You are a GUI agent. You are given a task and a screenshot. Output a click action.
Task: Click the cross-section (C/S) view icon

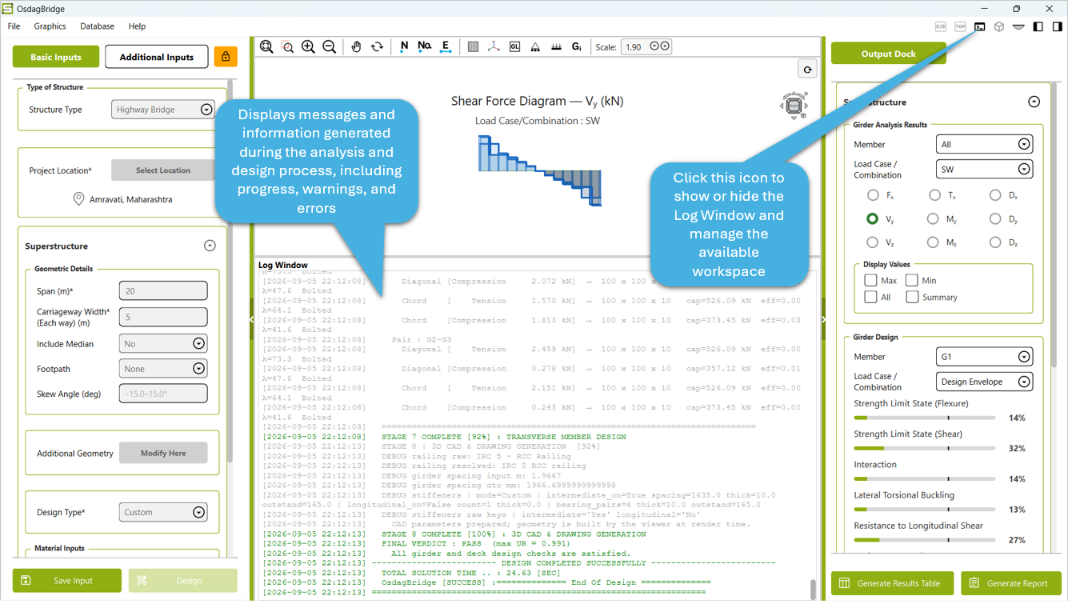click(x=941, y=27)
